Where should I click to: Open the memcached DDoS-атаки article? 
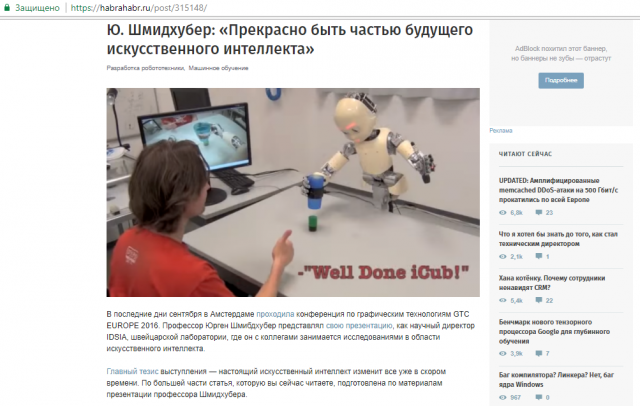click(x=558, y=190)
